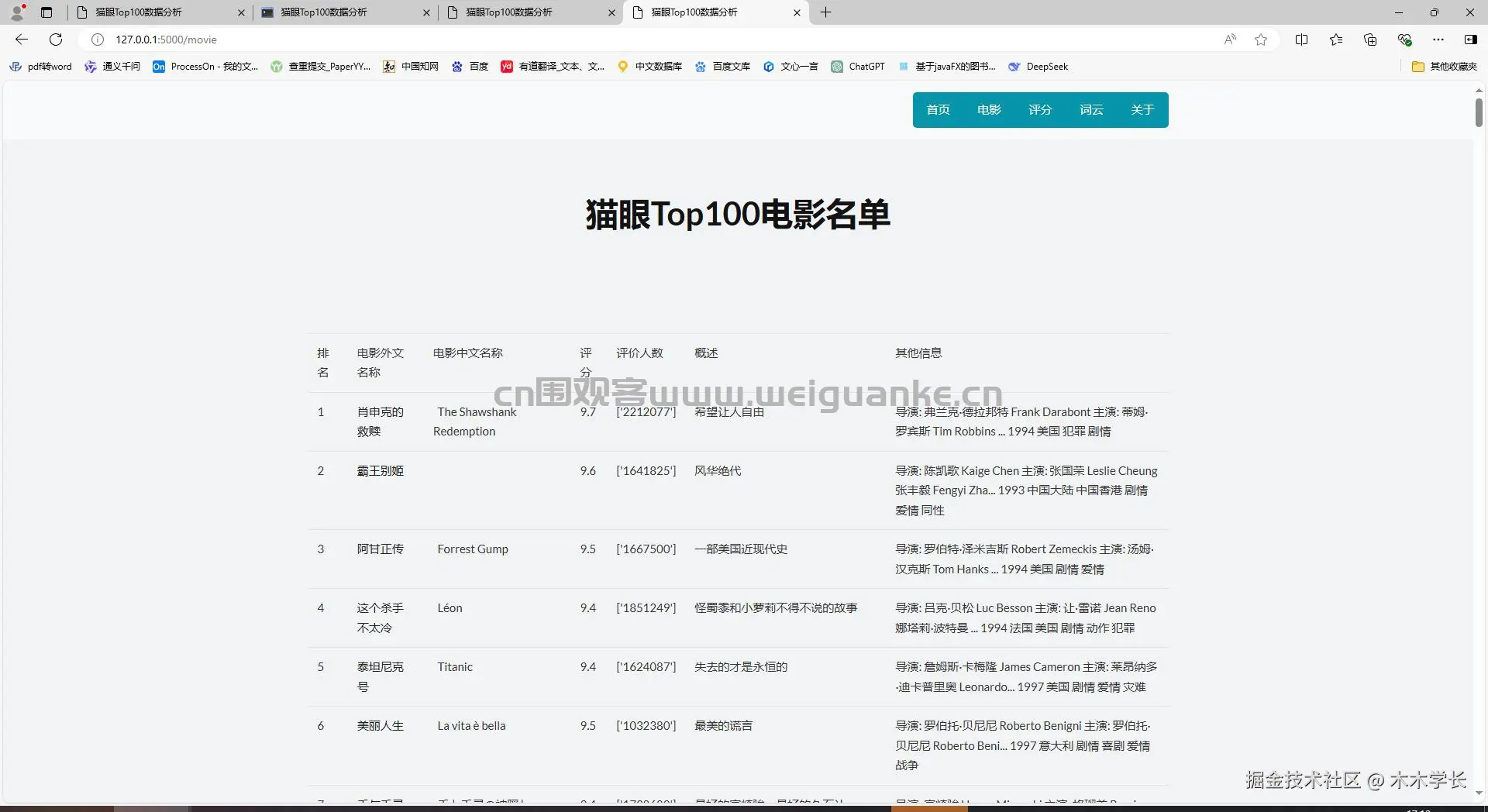
Task: Open the 关于 navigation item
Action: point(1142,110)
